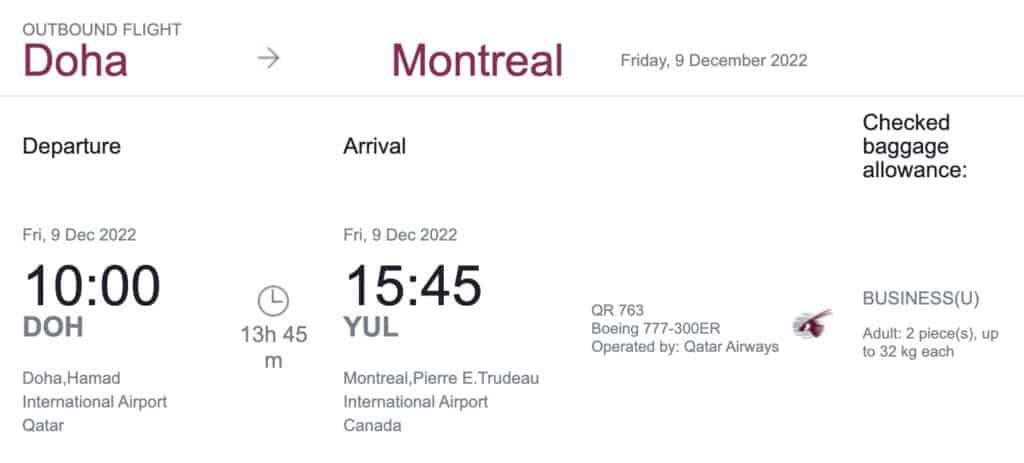
Task: Click the Boeing 777-300ER aircraft text
Action: (656, 328)
